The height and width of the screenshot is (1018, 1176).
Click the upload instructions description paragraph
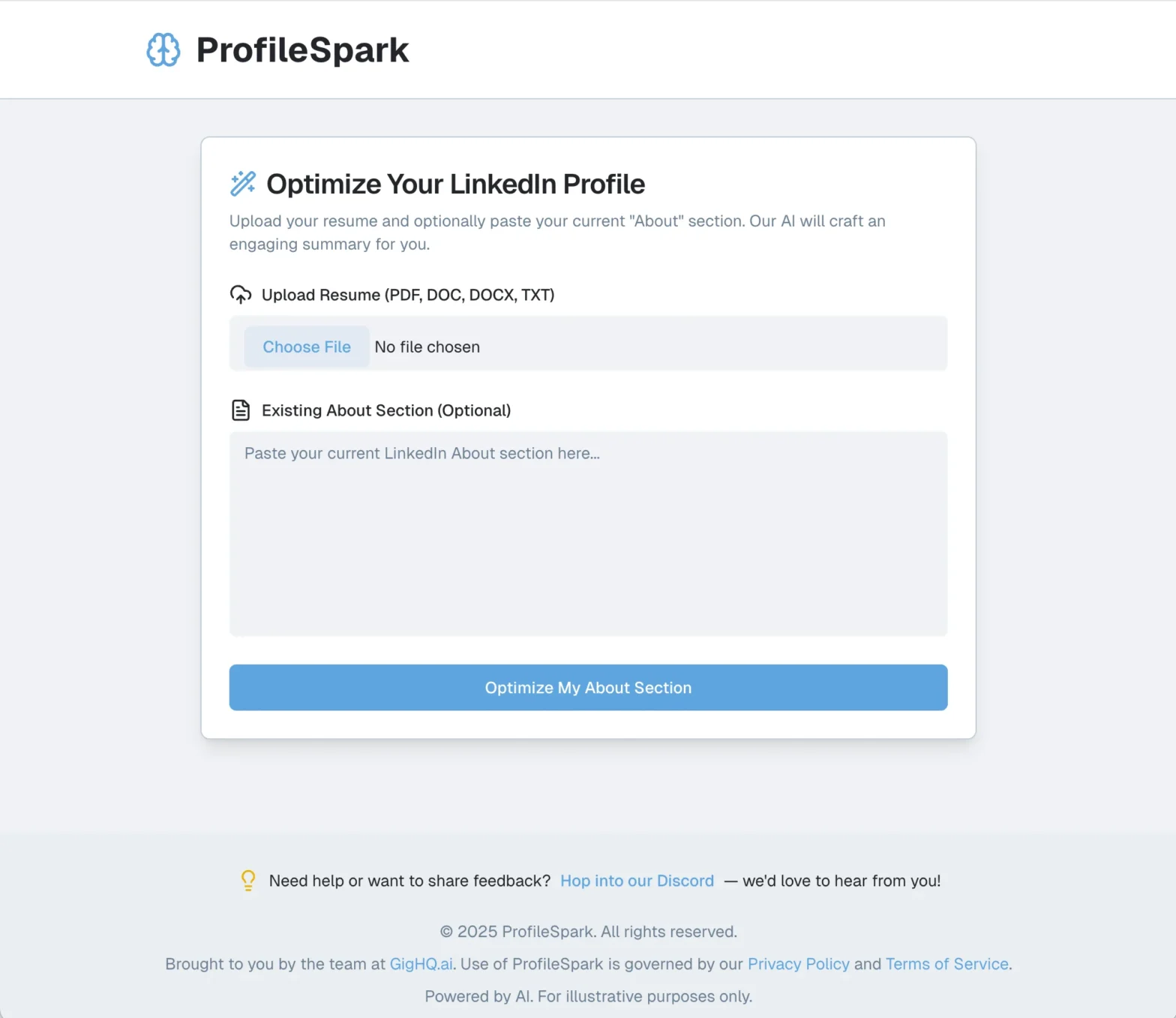557,233
